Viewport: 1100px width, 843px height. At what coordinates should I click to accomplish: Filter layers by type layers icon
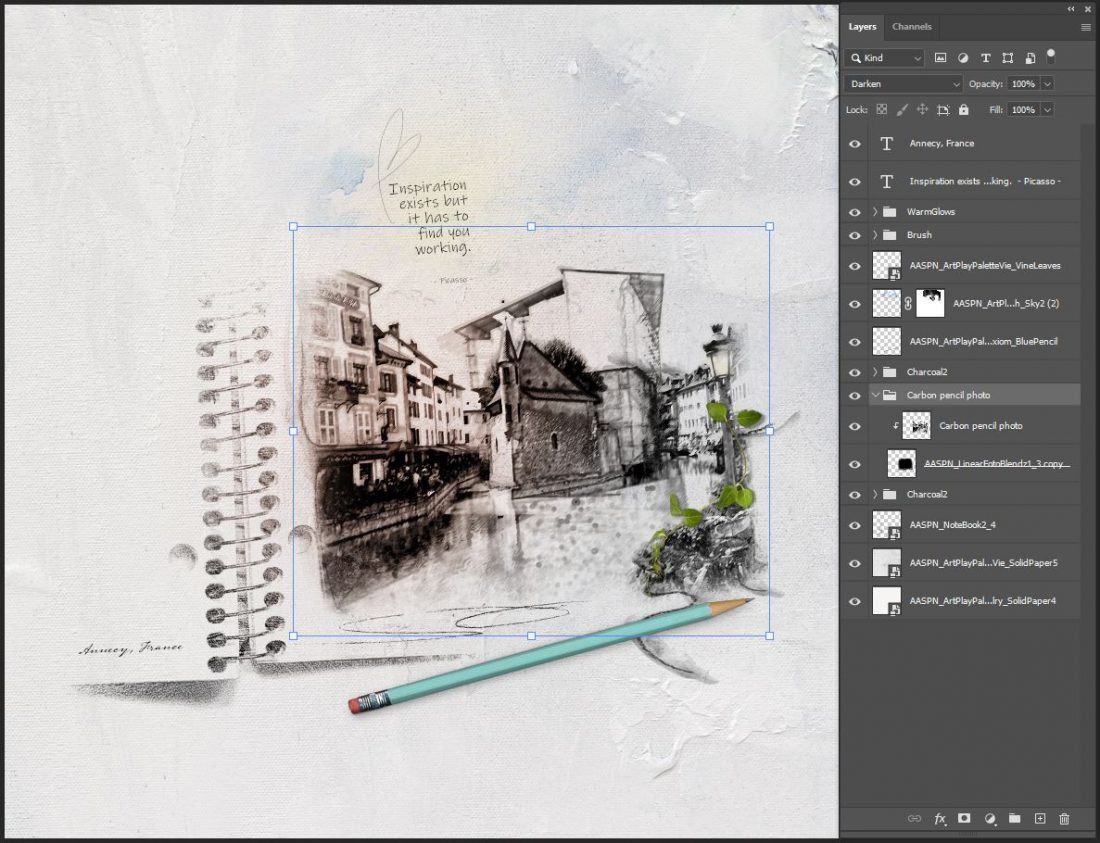pyautogui.click(x=986, y=58)
